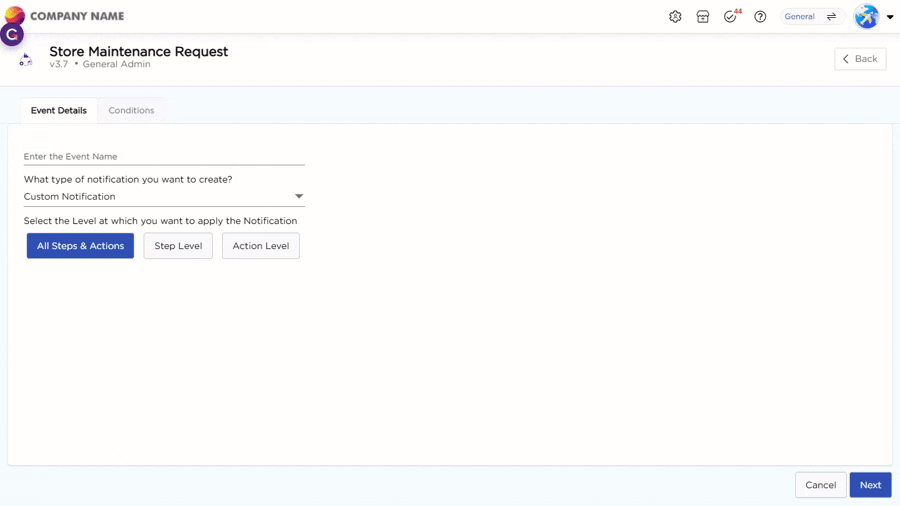Screen dimensions: 900x506
Task: Expand the Custom Notification dropdown
Action: tap(298, 197)
